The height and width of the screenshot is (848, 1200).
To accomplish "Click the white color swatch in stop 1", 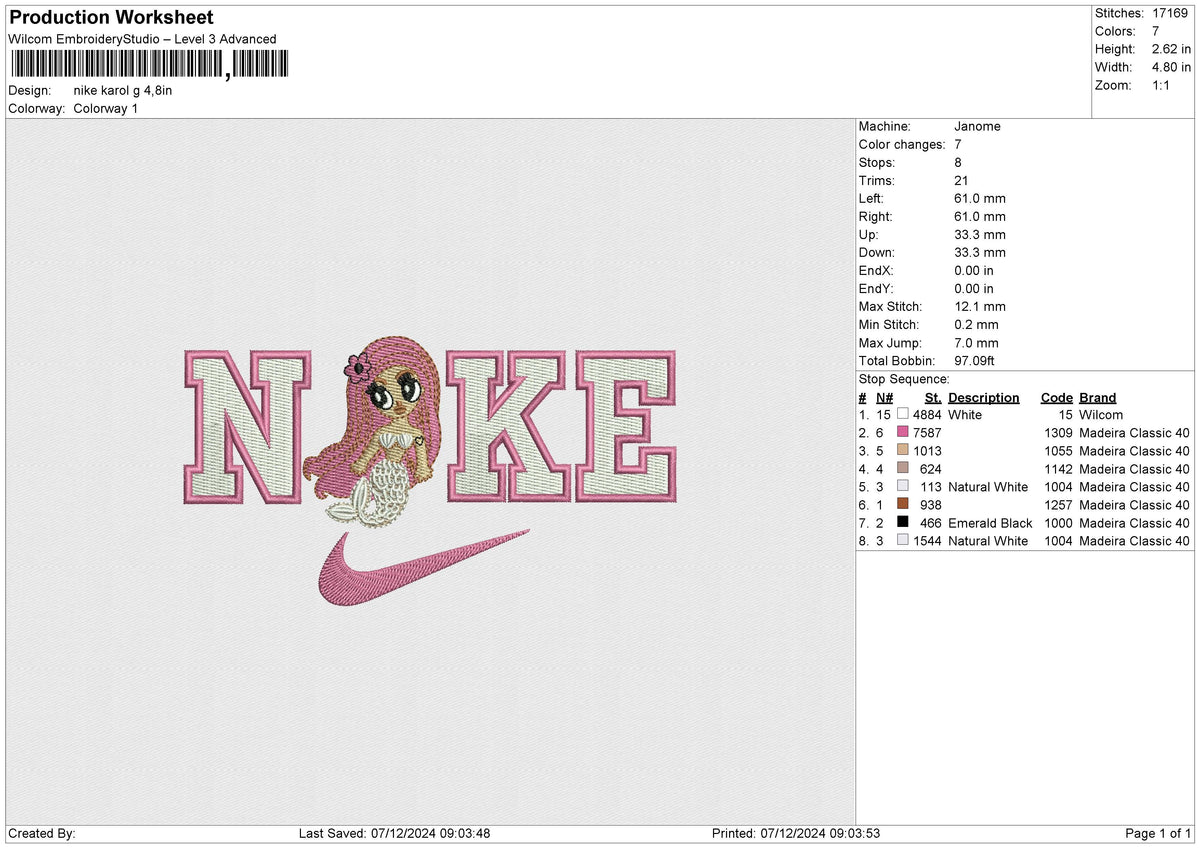I will coord(903,414).
